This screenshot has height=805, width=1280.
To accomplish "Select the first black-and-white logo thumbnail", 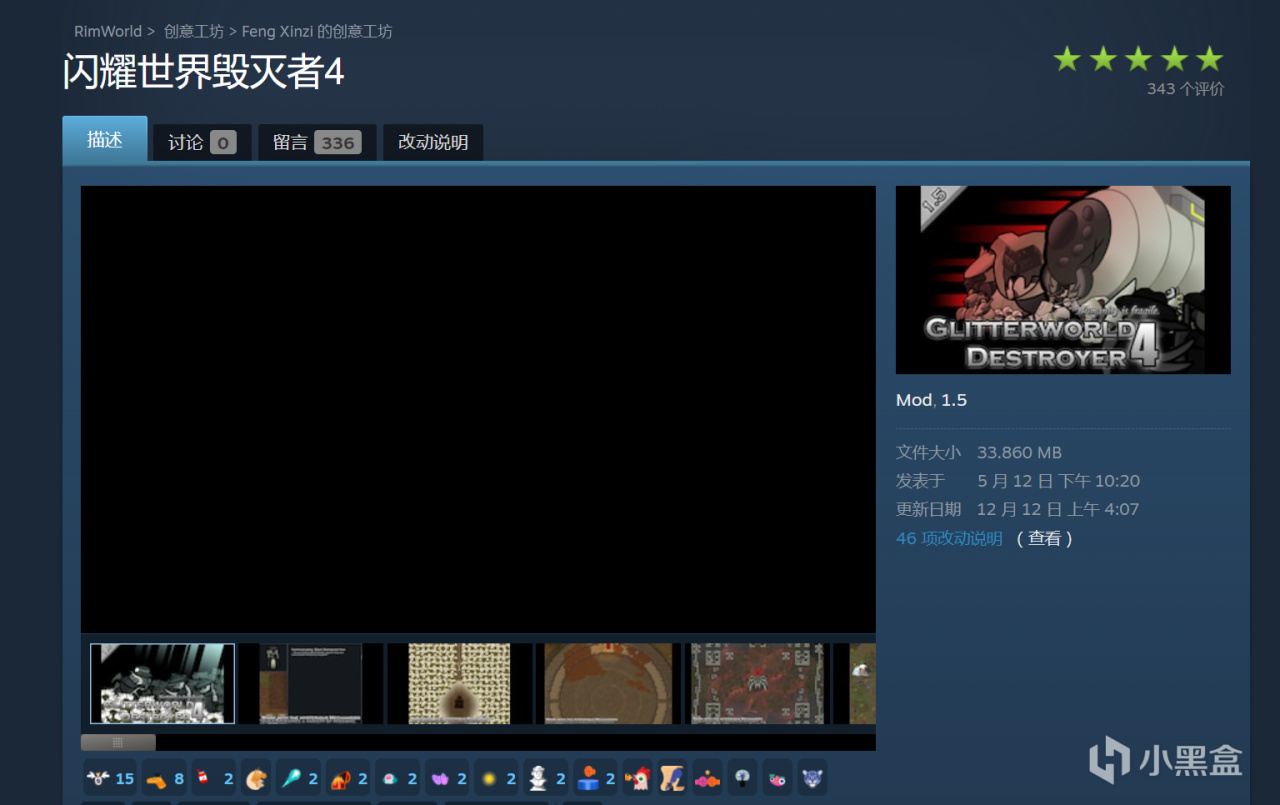I will [163, 683].
